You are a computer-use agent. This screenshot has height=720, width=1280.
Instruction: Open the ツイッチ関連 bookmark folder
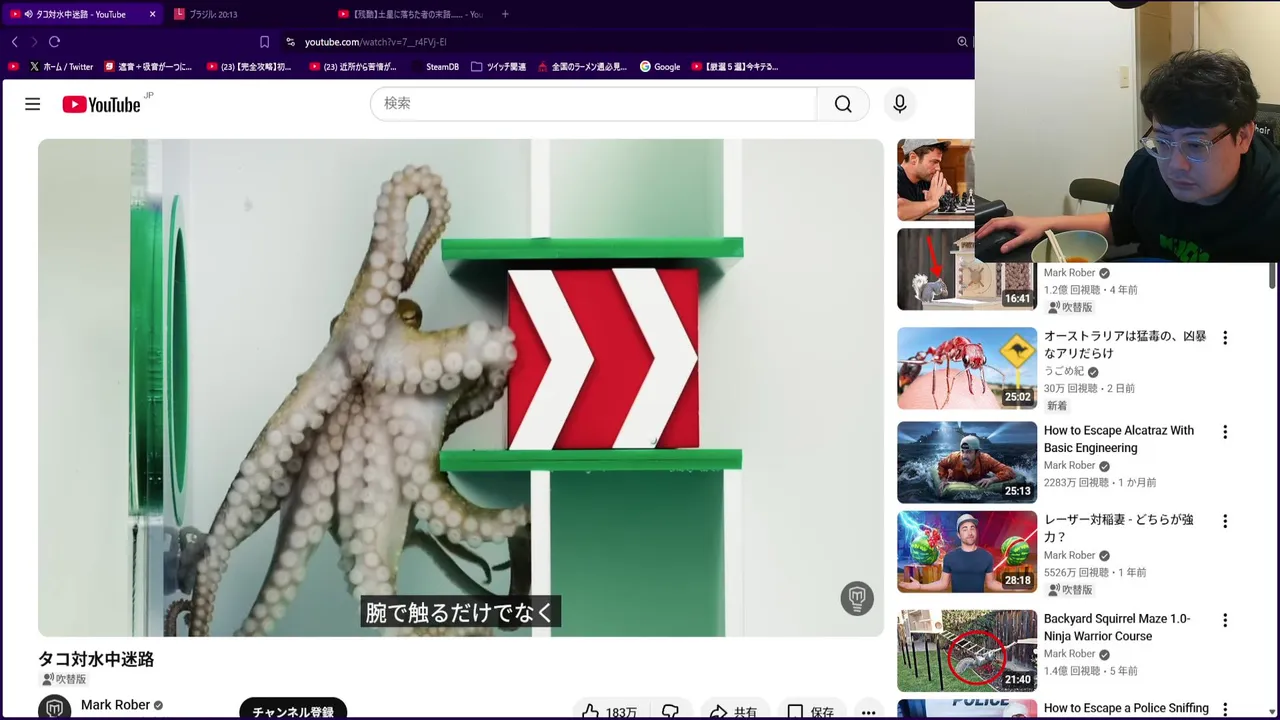[498, 67]
